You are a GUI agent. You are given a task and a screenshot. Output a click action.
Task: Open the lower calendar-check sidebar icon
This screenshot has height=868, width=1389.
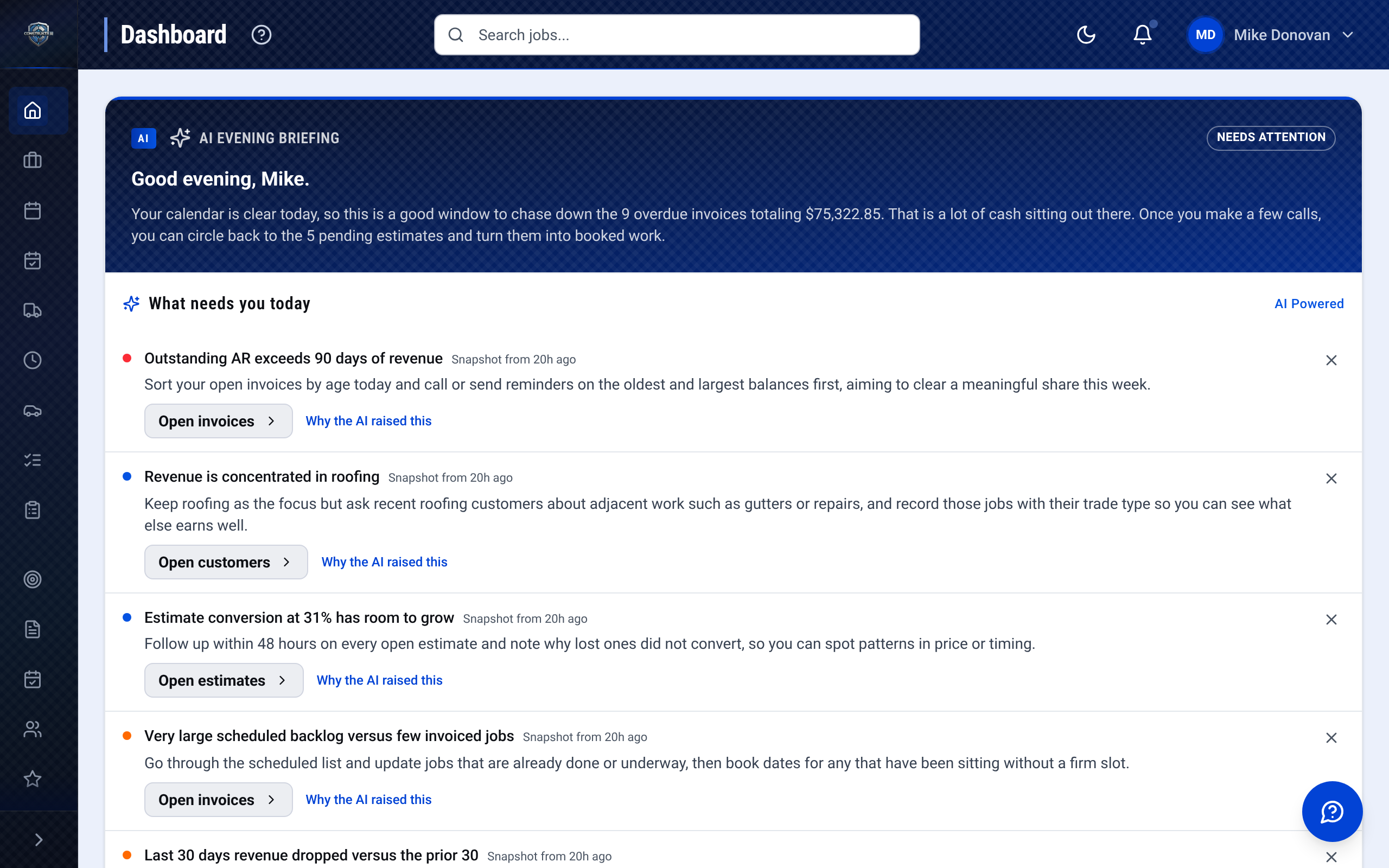tap(33, 679)
